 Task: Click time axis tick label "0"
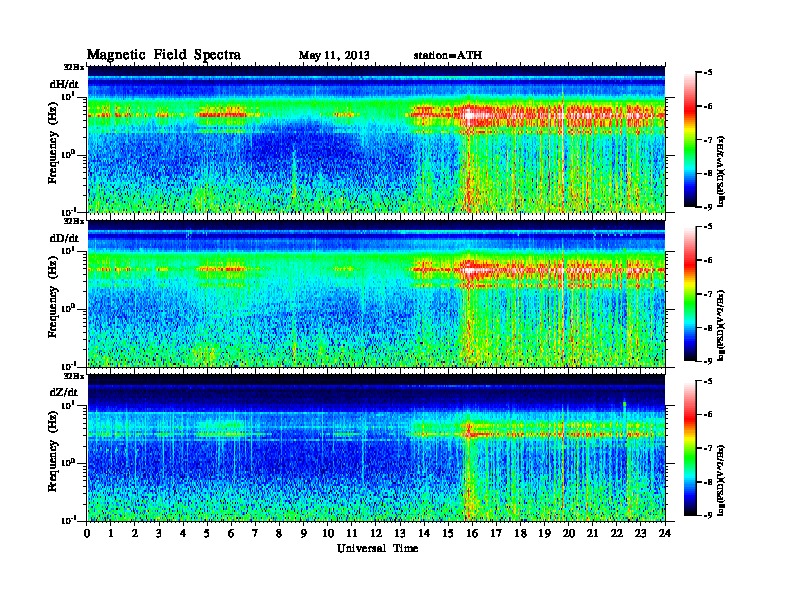click(x=87, y=533)
